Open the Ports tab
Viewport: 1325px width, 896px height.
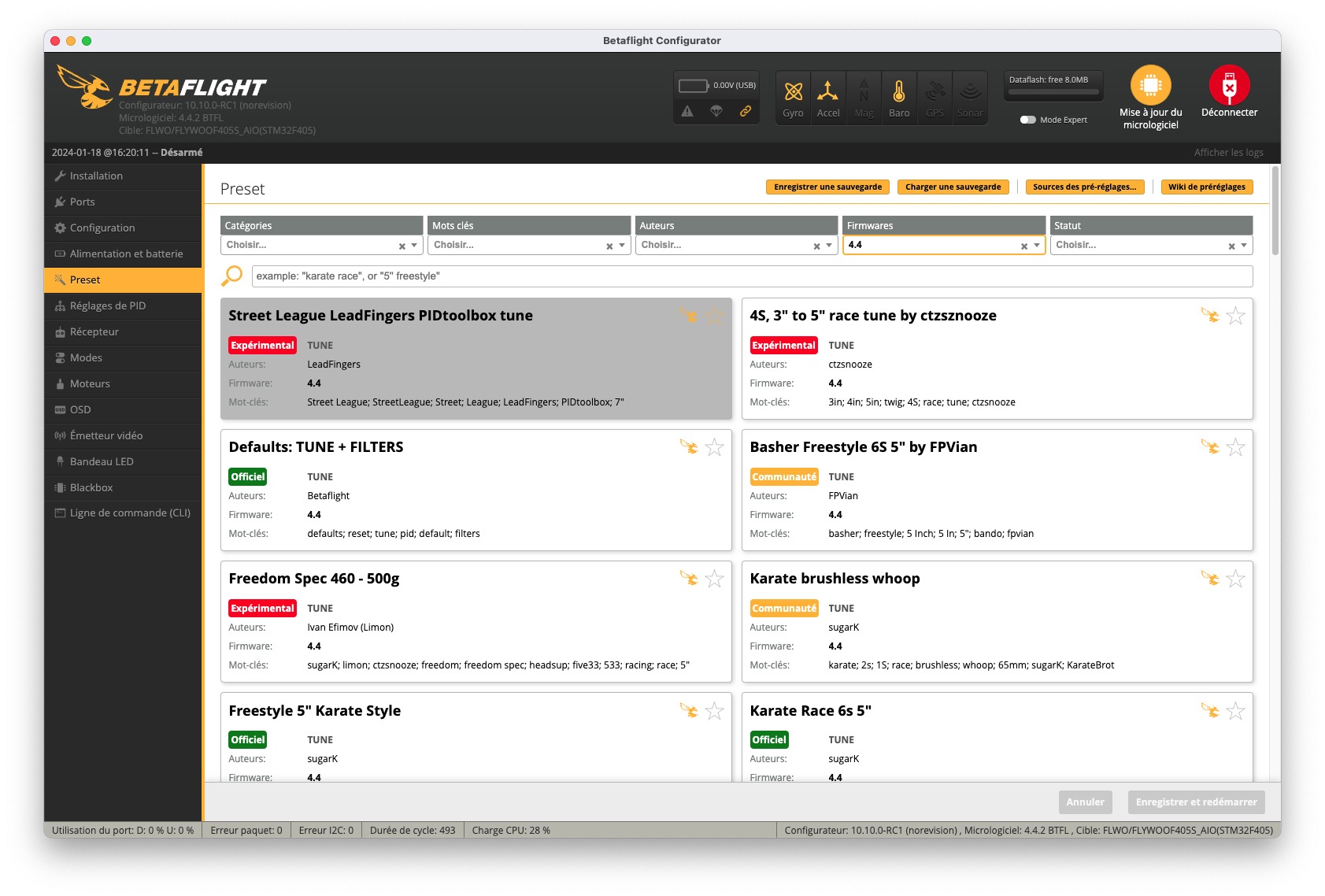tap(123, 202)
